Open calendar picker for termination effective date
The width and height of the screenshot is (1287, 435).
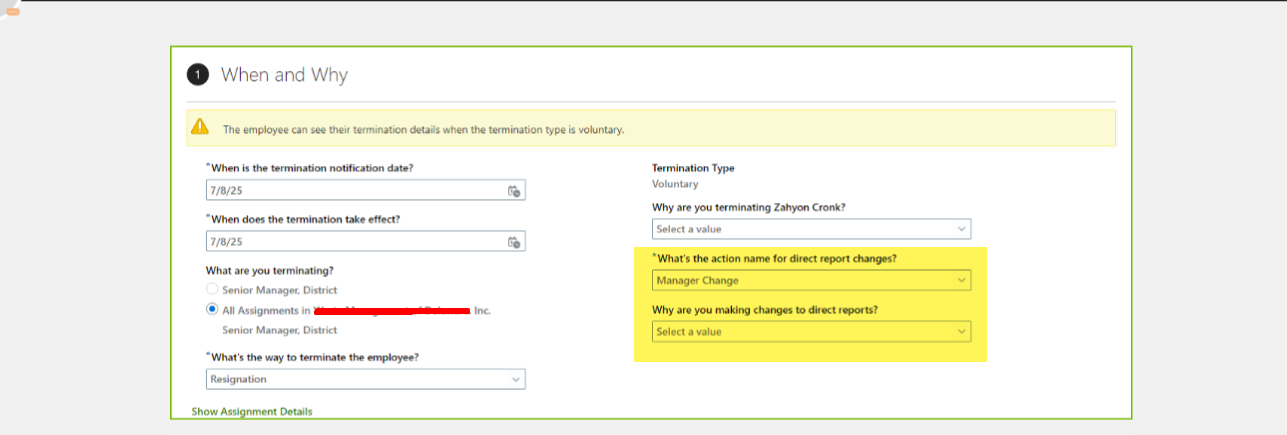(x=514, y=241)
